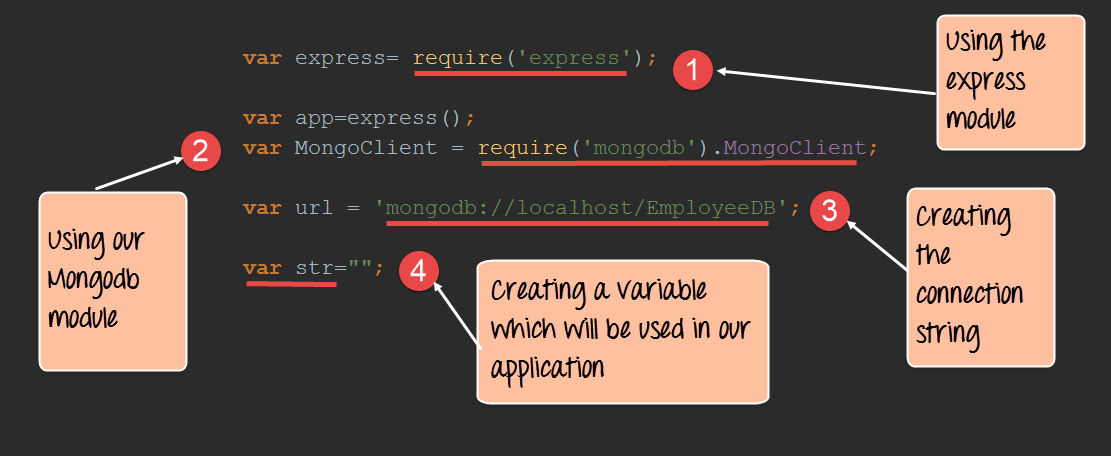The image size is (1111, 456).
Task: Click the 'Using the express module' callout
Action: [1010, 82]
